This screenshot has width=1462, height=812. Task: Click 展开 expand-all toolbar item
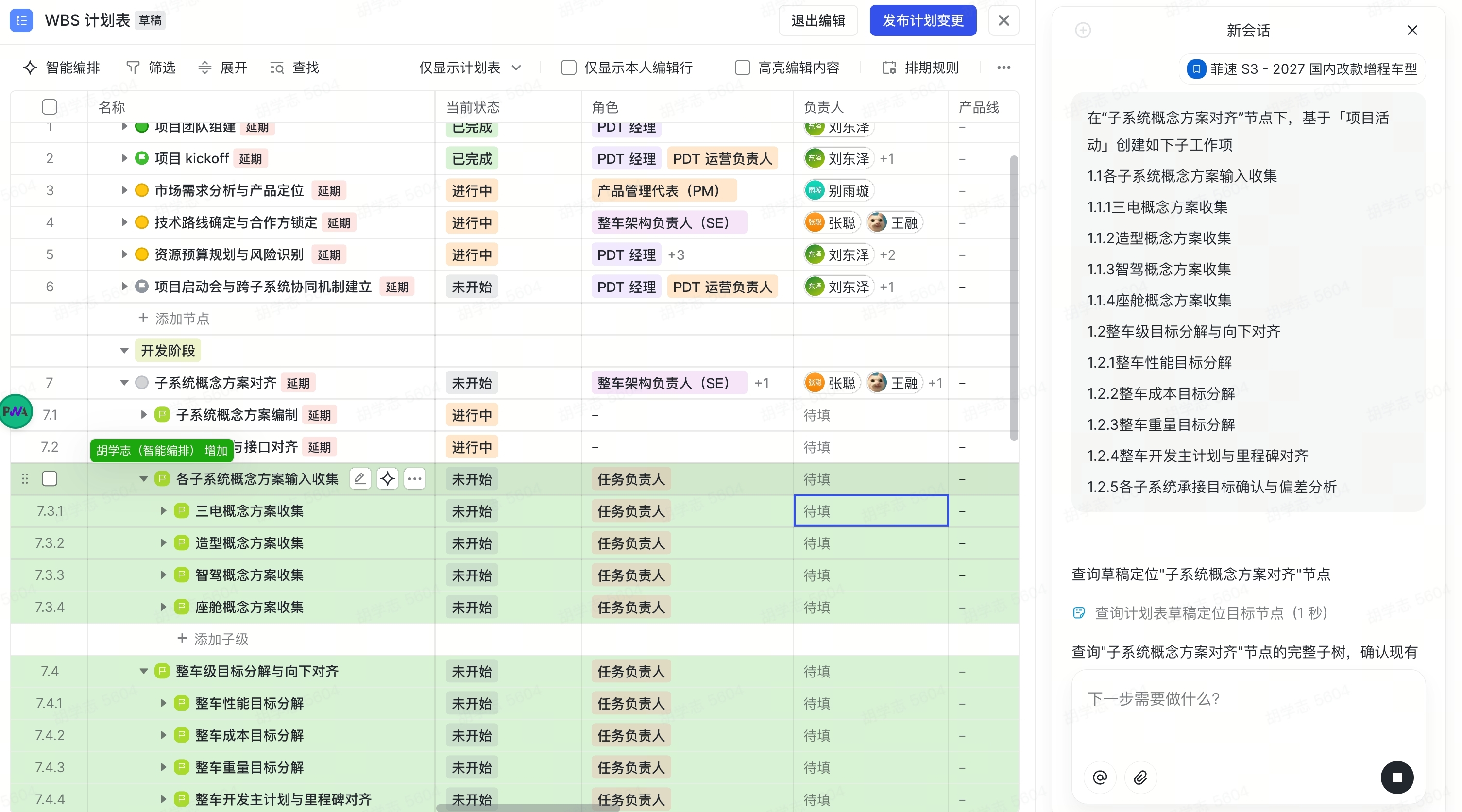[222, 68]
